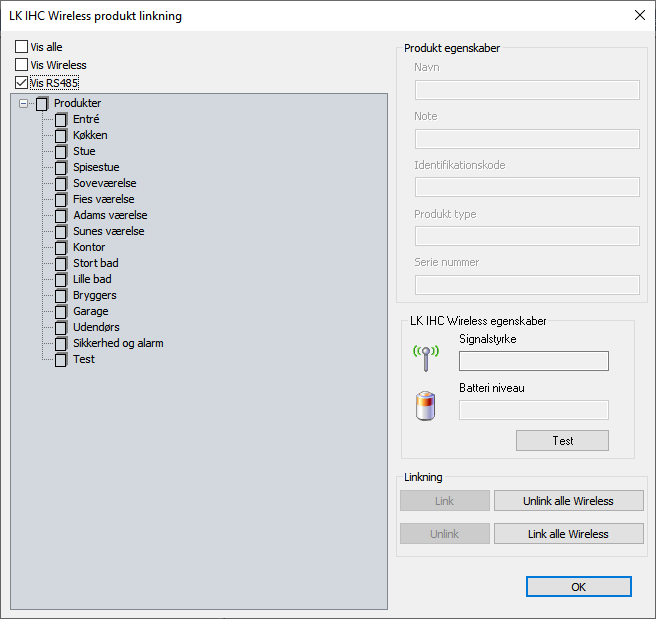Tick the checkbox beside Kontor
Image resolution: width=656 pixels, height=619 pixels.
click(61, 248)
